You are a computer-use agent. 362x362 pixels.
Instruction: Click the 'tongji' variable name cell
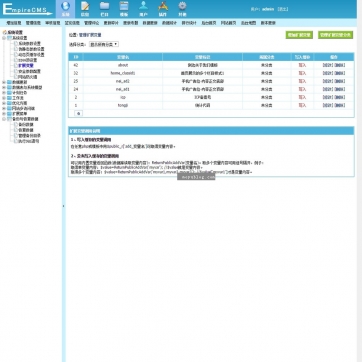[x=123, y=105]
